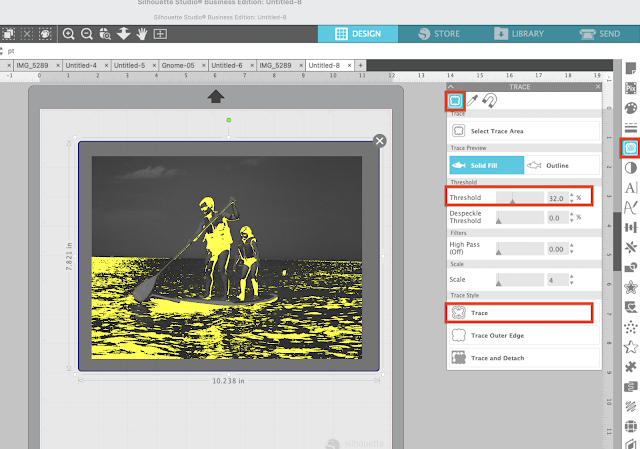Screen dimensions: 640x449
Task: Open the Offset star panel icon
Action: coord(631,287)
